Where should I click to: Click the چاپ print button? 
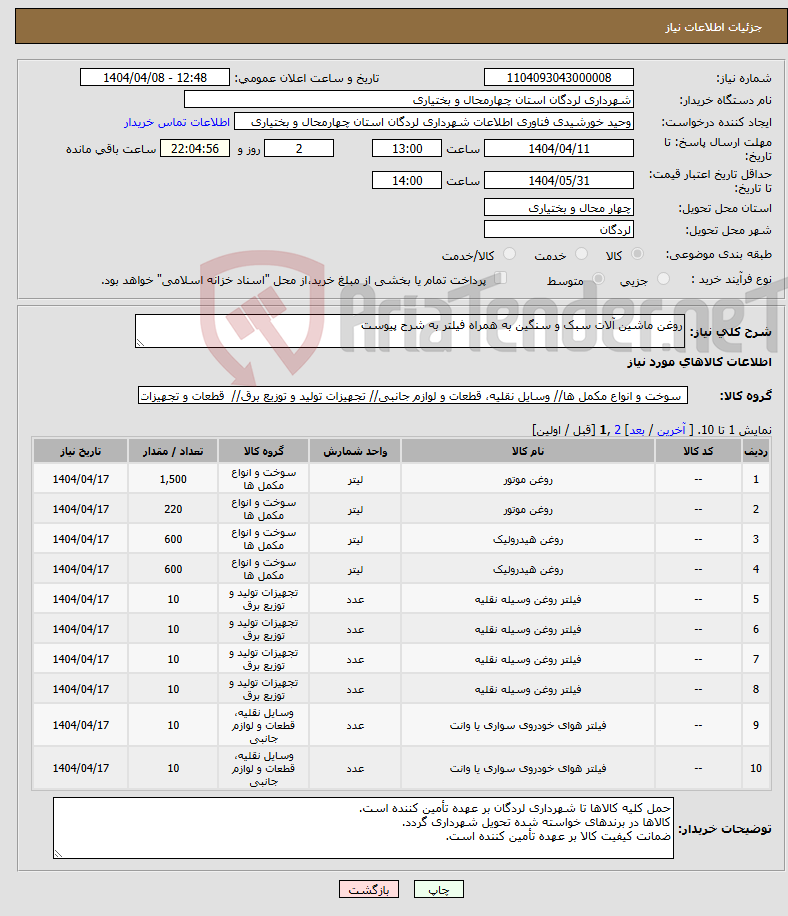pos(439,889)
